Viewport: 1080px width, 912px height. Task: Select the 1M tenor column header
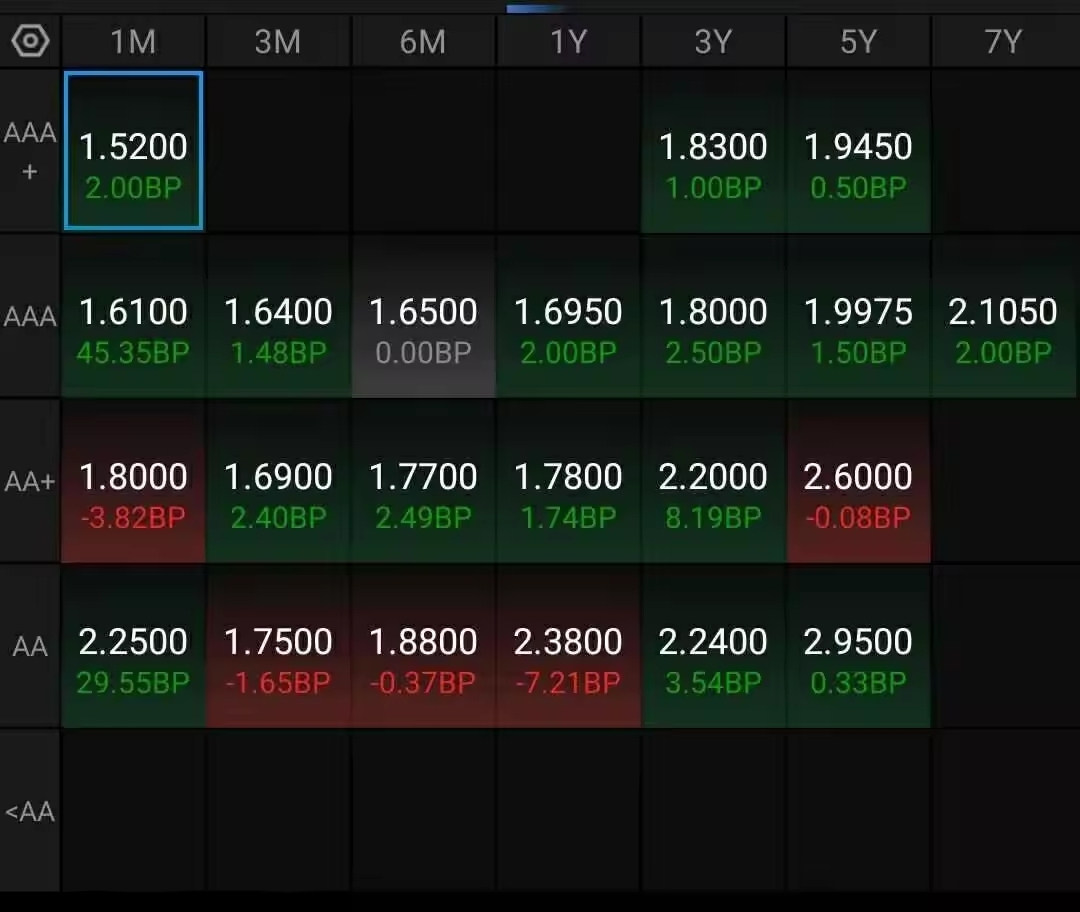(134, 41)
